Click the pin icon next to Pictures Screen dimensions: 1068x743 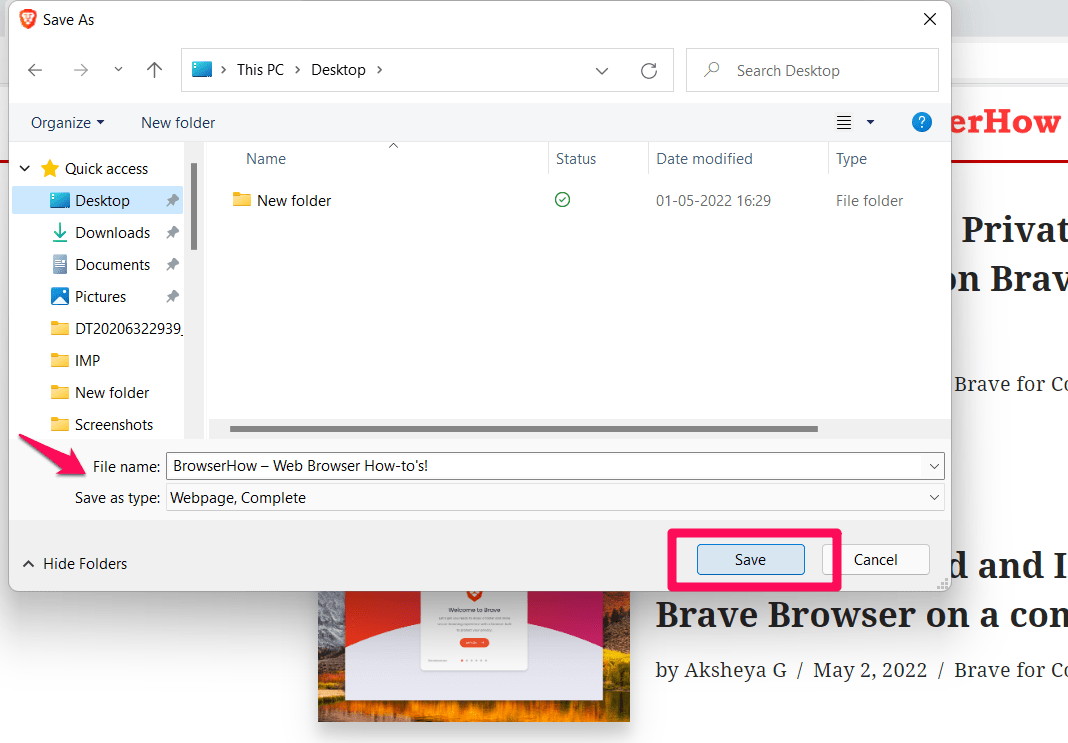point(172,297)
